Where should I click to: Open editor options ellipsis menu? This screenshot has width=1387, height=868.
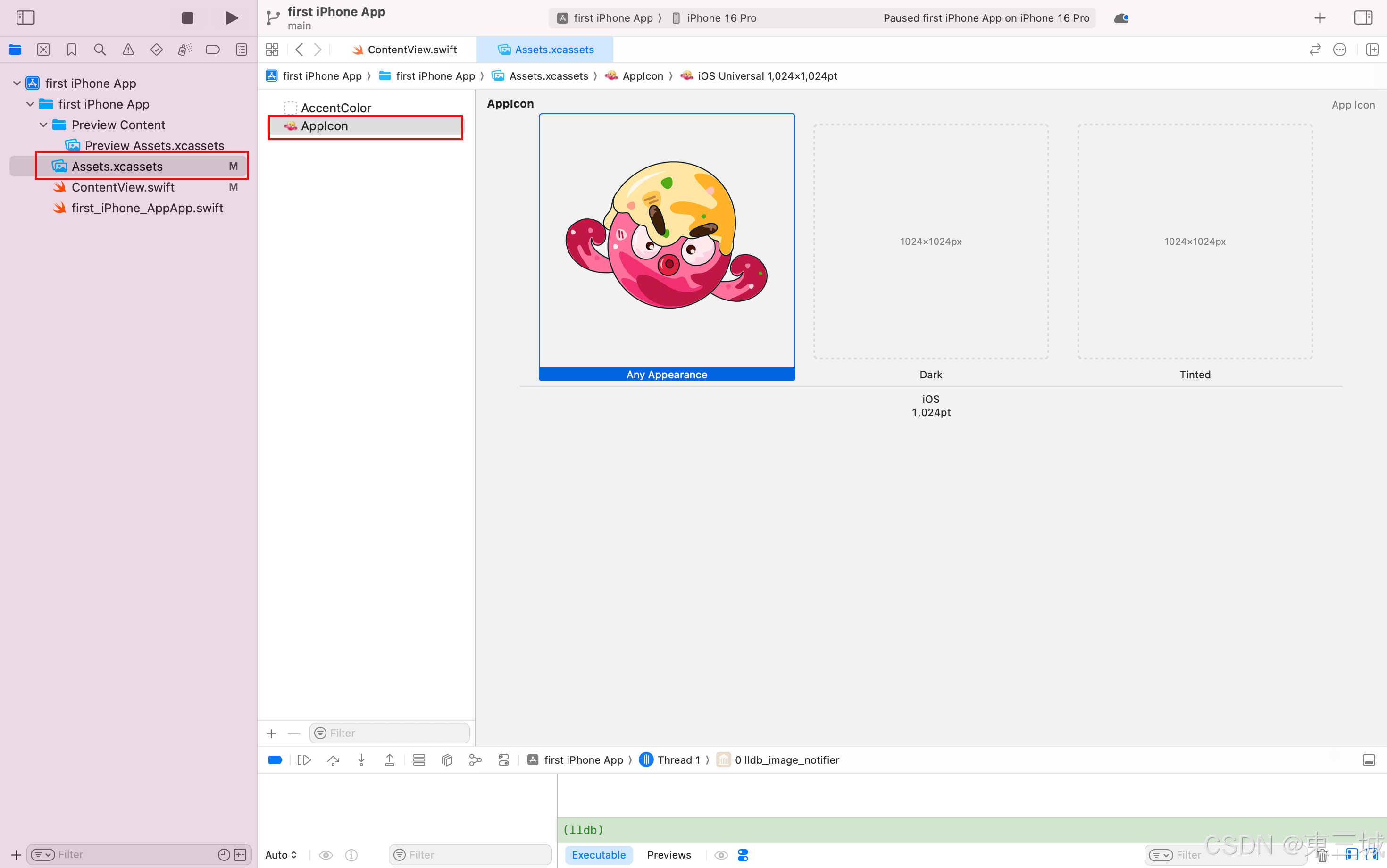[x=1340, y=50]
